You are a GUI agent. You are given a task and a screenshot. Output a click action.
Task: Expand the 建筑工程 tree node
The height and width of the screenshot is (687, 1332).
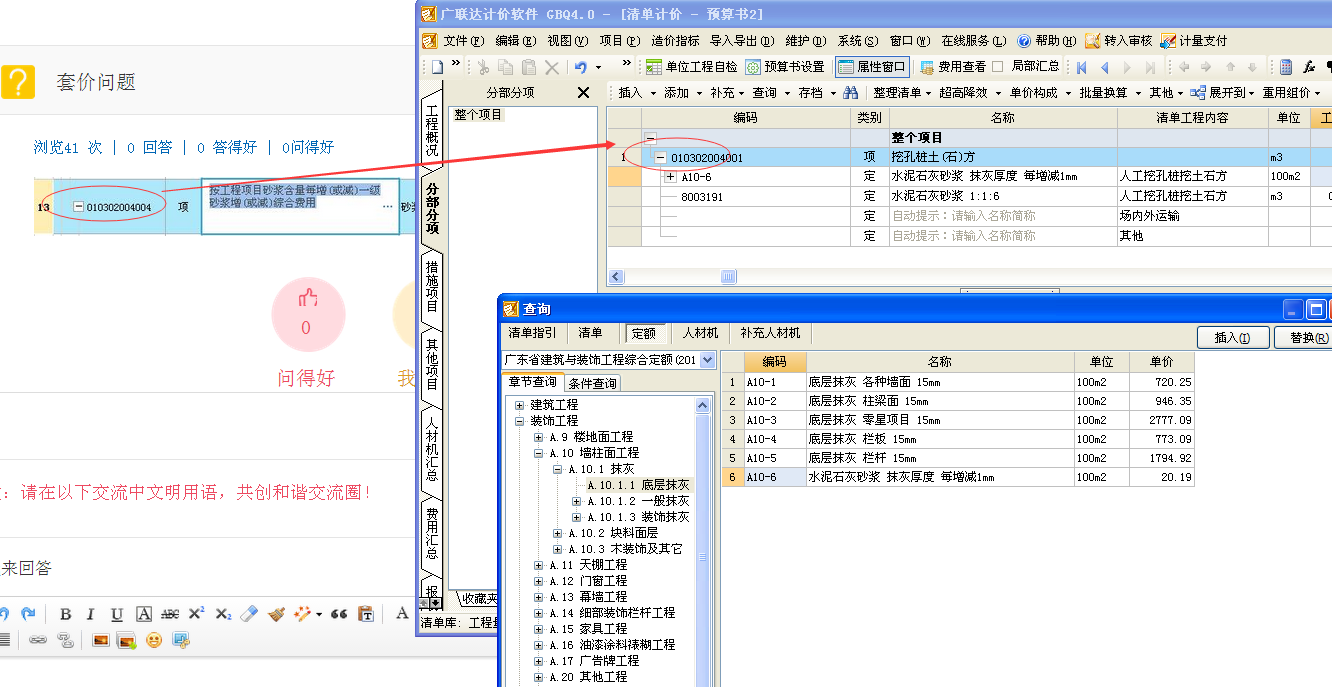[x=520, y=405]
